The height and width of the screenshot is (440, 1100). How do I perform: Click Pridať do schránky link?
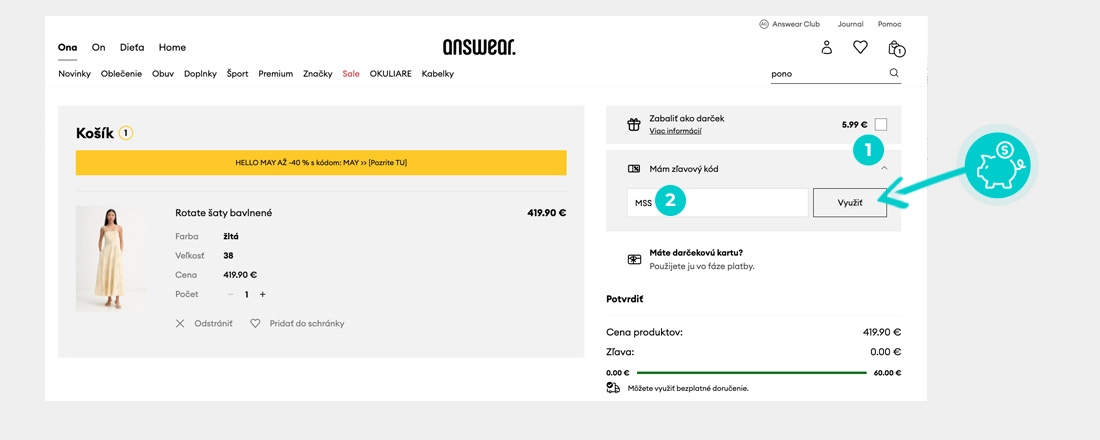307,324
